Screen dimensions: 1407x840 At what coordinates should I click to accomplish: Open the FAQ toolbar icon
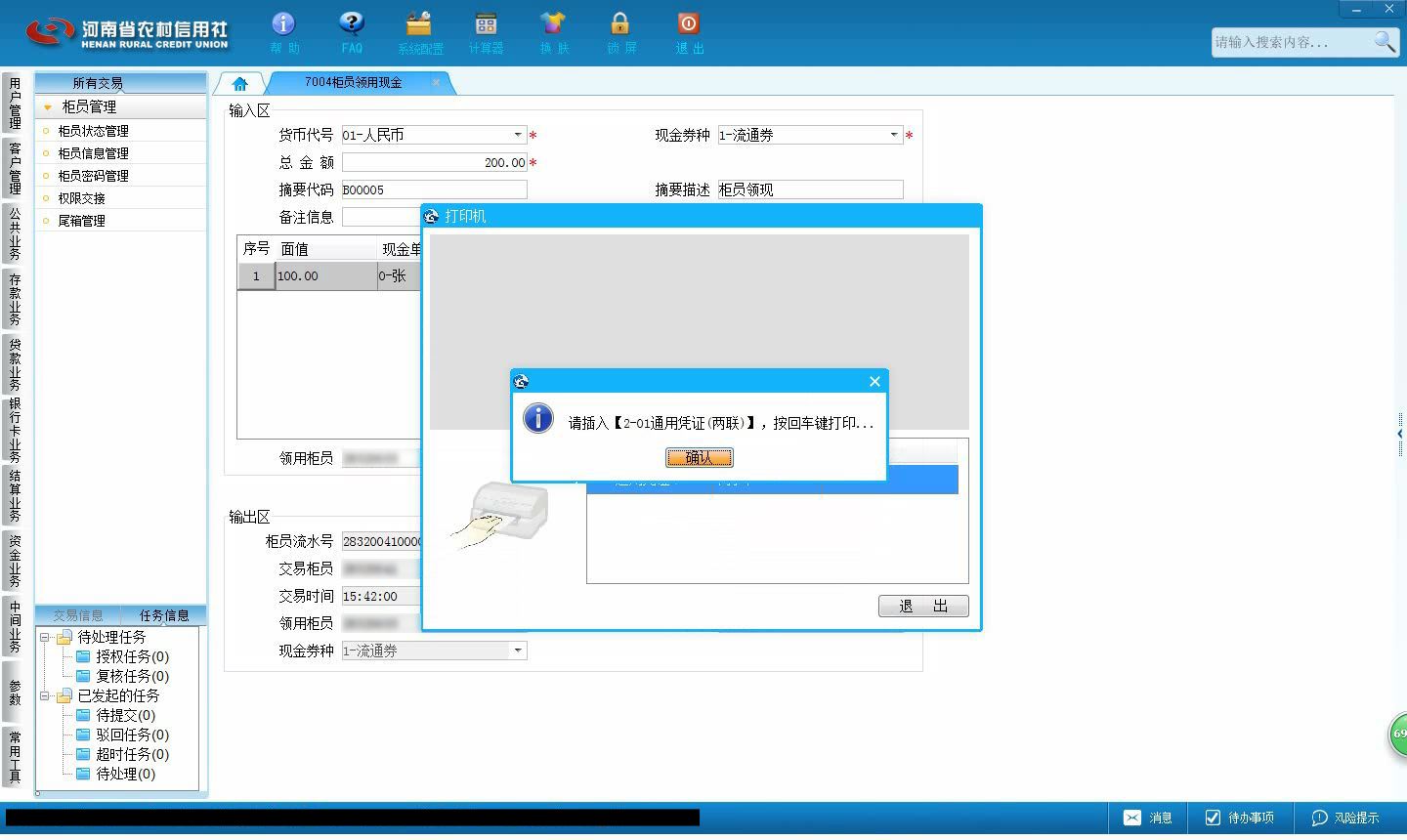click(352, 23)
